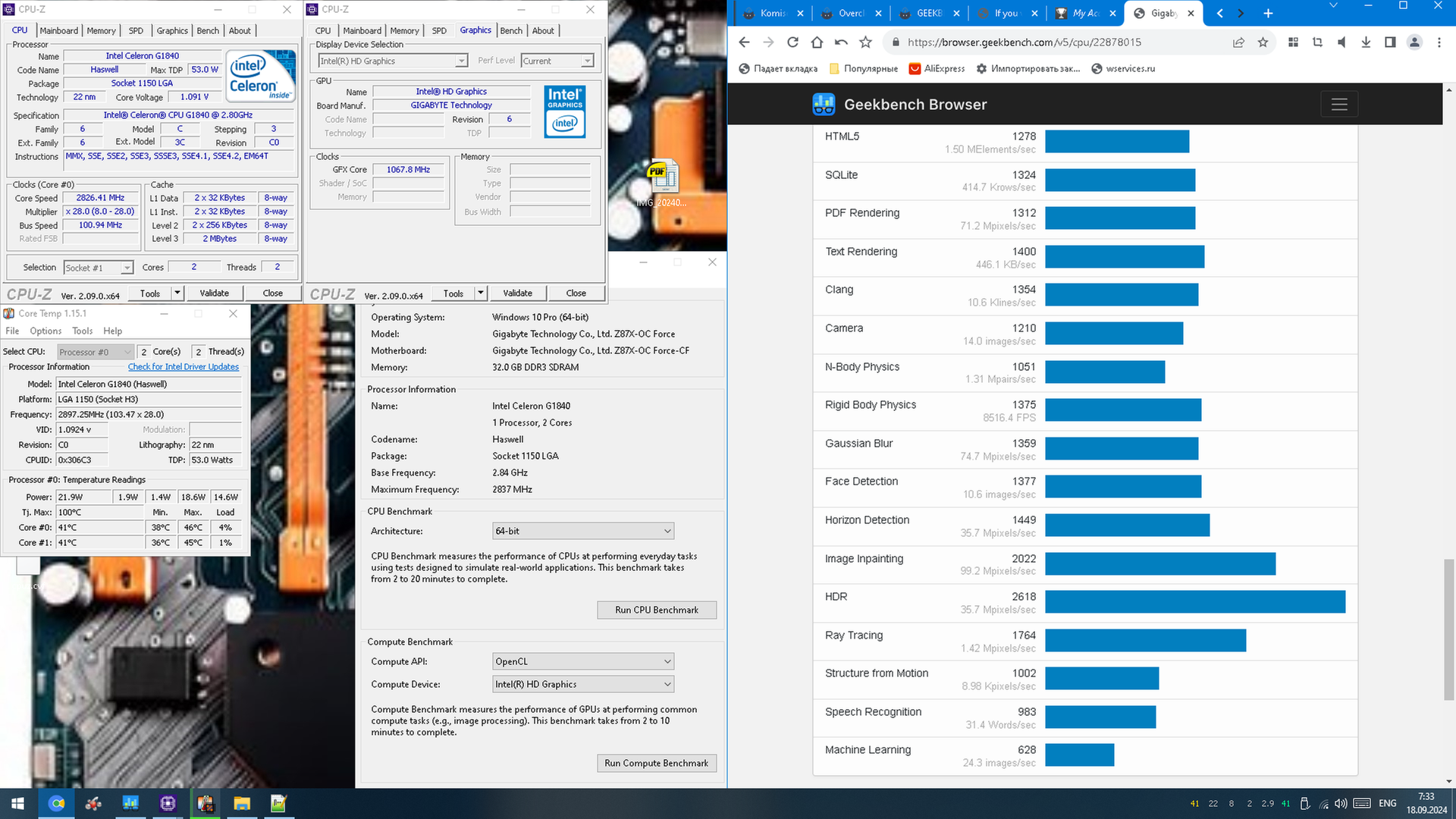Open Architecture 64-bit dropdown
The height and width of the screenshot is (819, 1456).
point(583,531)
